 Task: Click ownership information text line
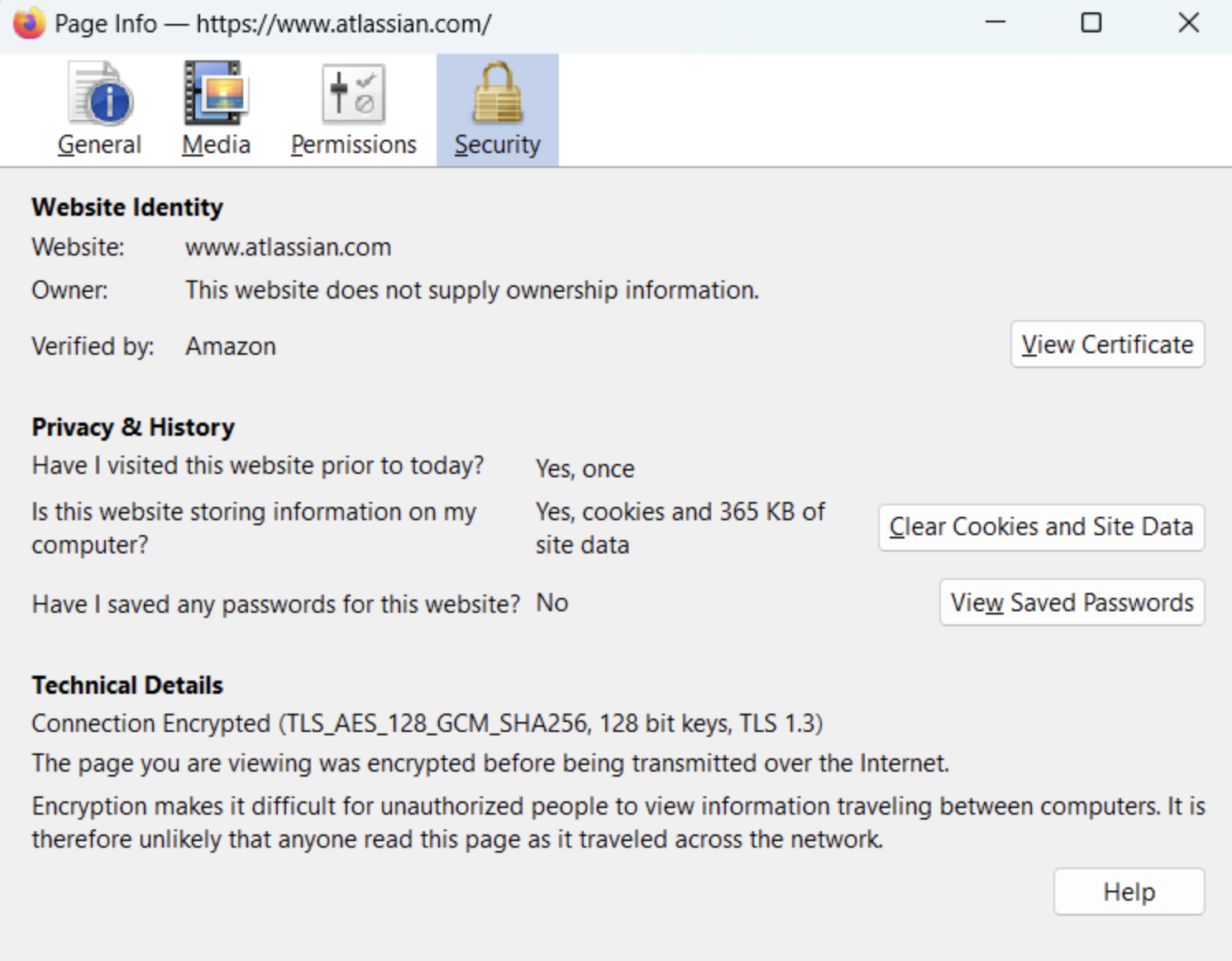click(x=472, y=290)
